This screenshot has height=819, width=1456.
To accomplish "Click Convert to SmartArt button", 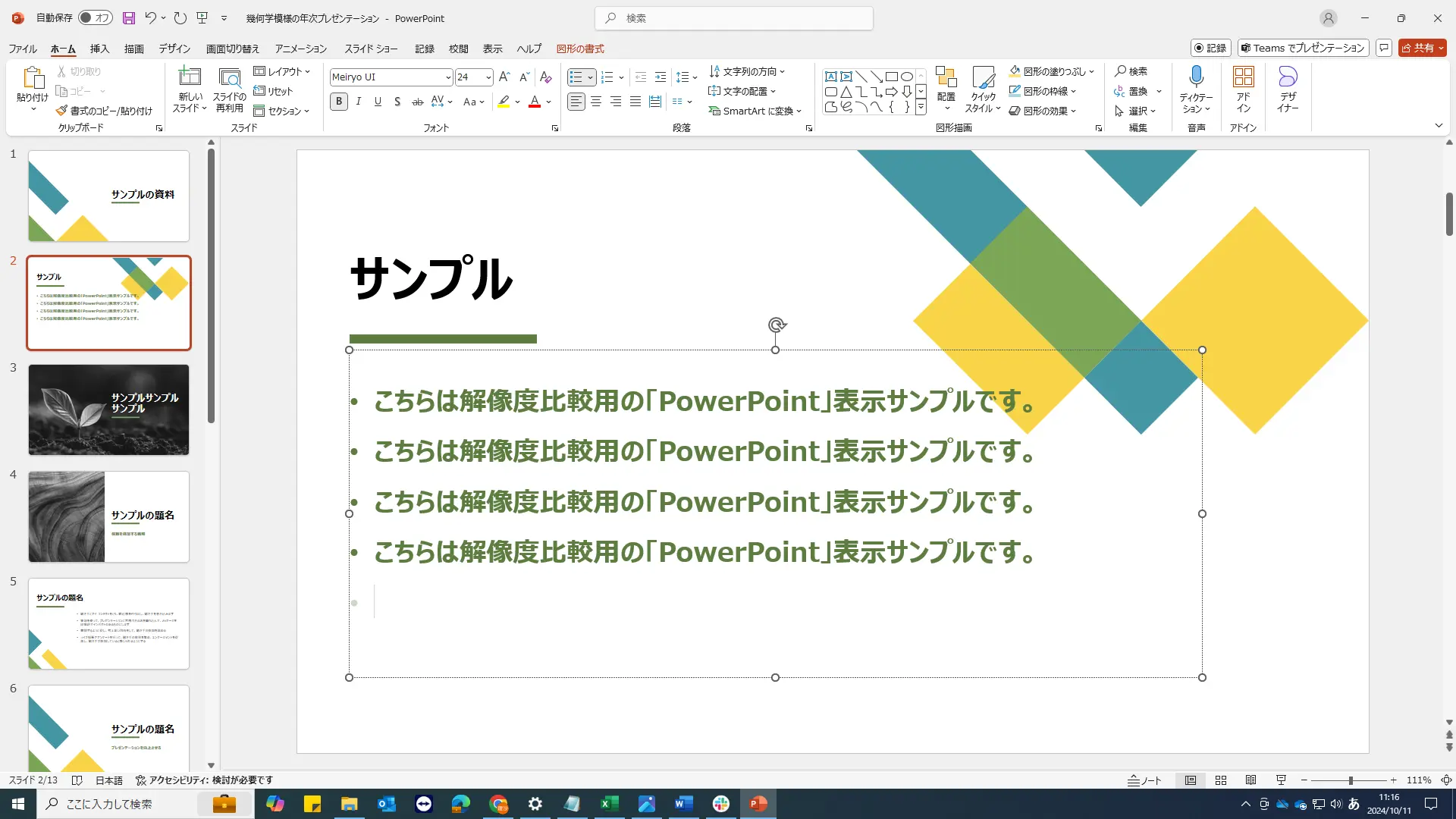I will pos(755,111).
